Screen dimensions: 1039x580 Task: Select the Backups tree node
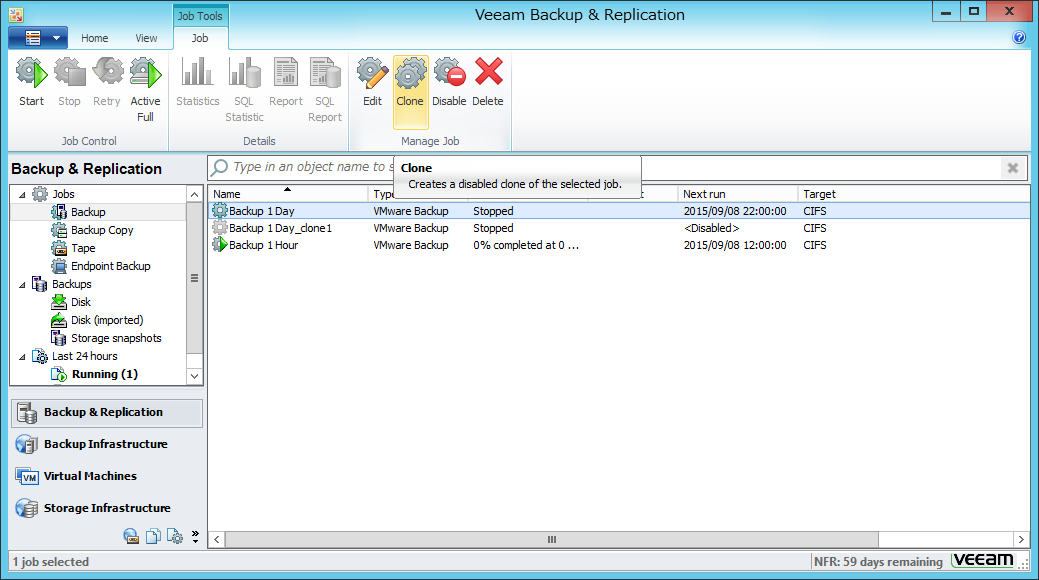point(72,284)
